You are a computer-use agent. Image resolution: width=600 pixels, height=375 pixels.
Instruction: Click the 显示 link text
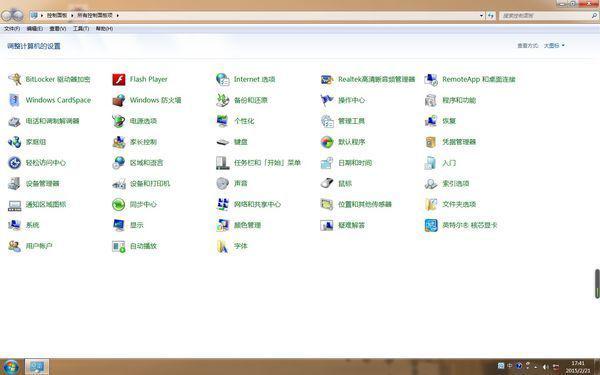pos(137,225)
